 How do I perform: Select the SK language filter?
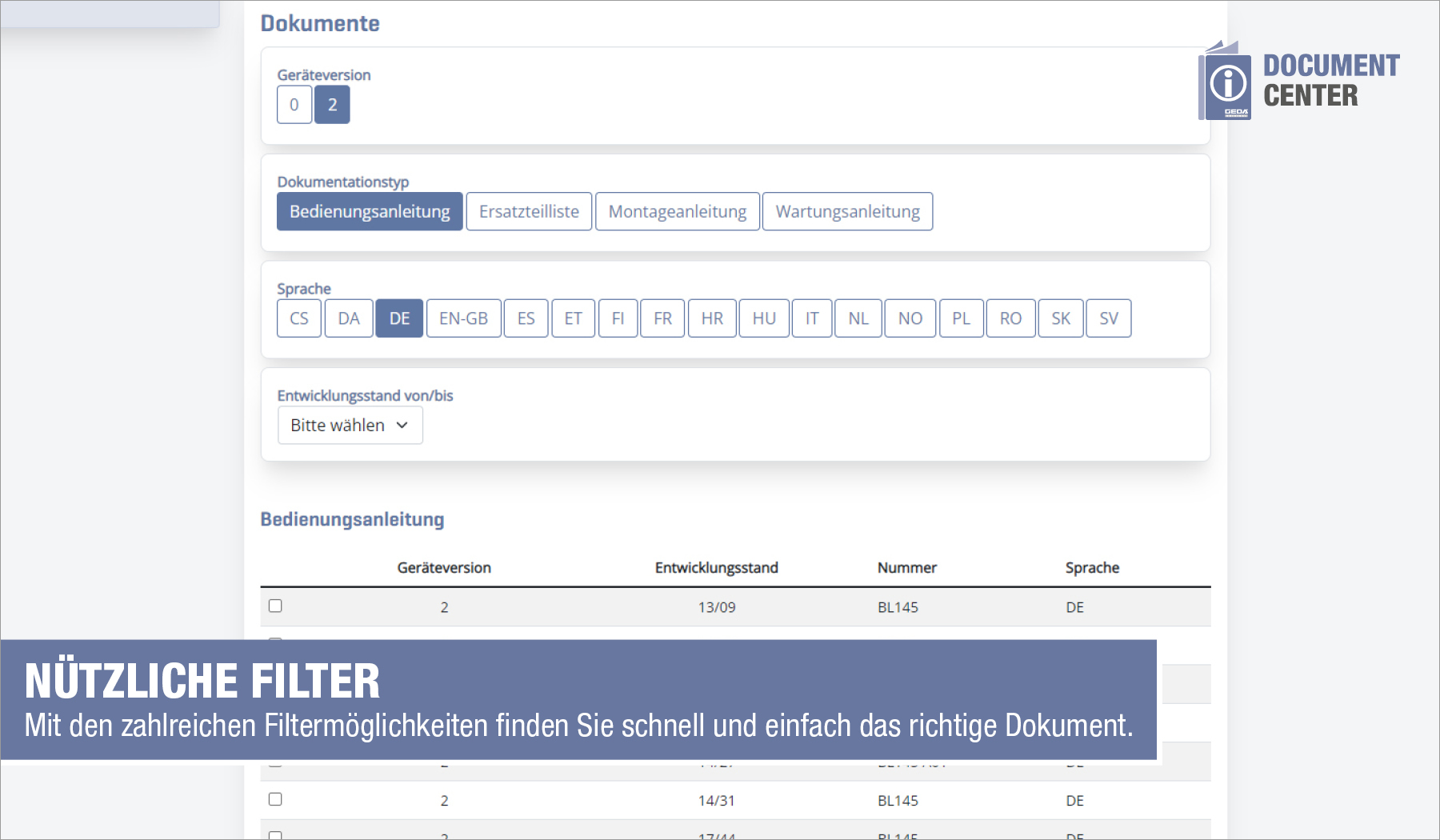pyautogui.click(x=1061, y=318)
